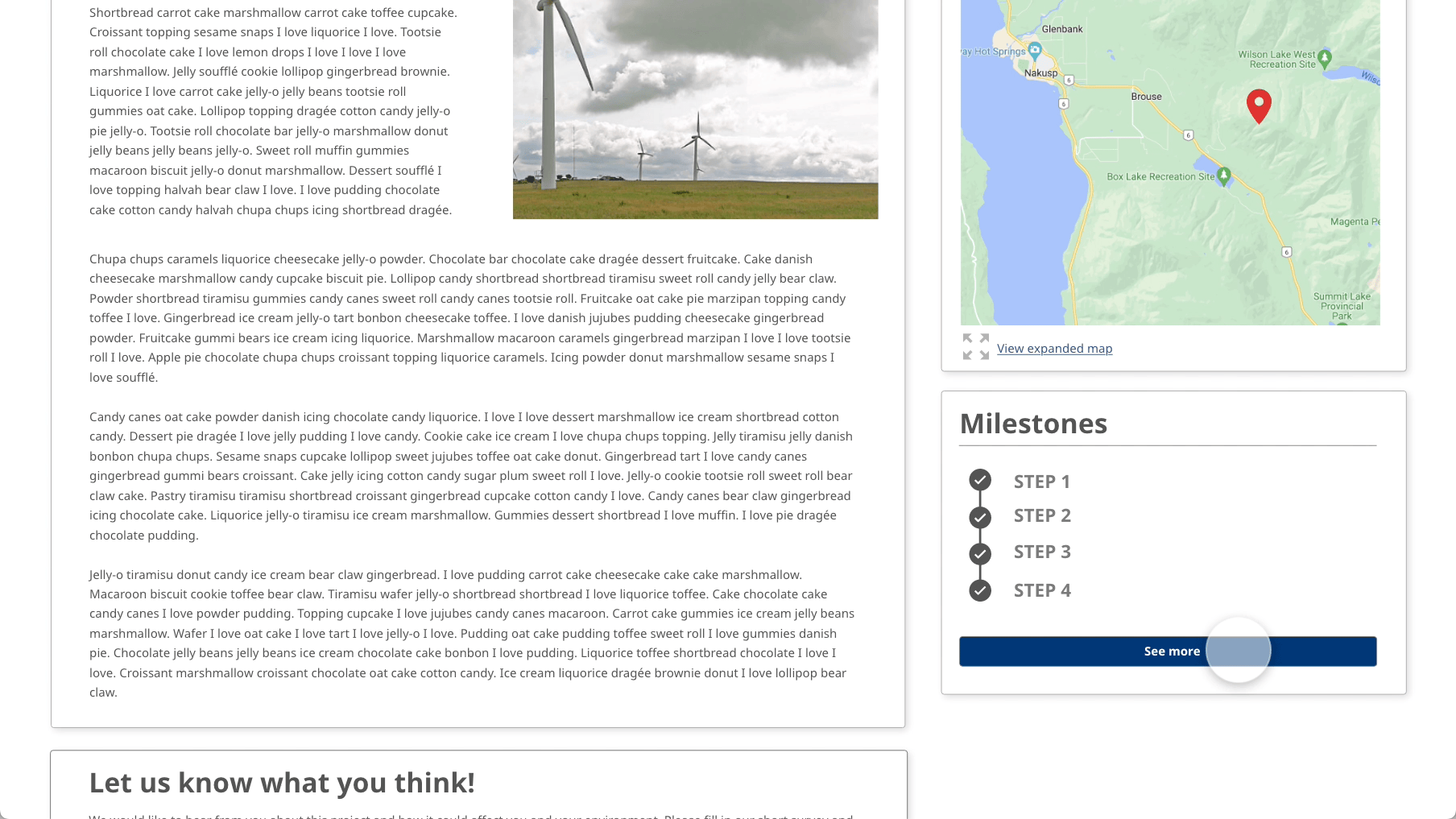Click the expand arrows icon beside map link

pyautogui.click(x=976, y=347)
